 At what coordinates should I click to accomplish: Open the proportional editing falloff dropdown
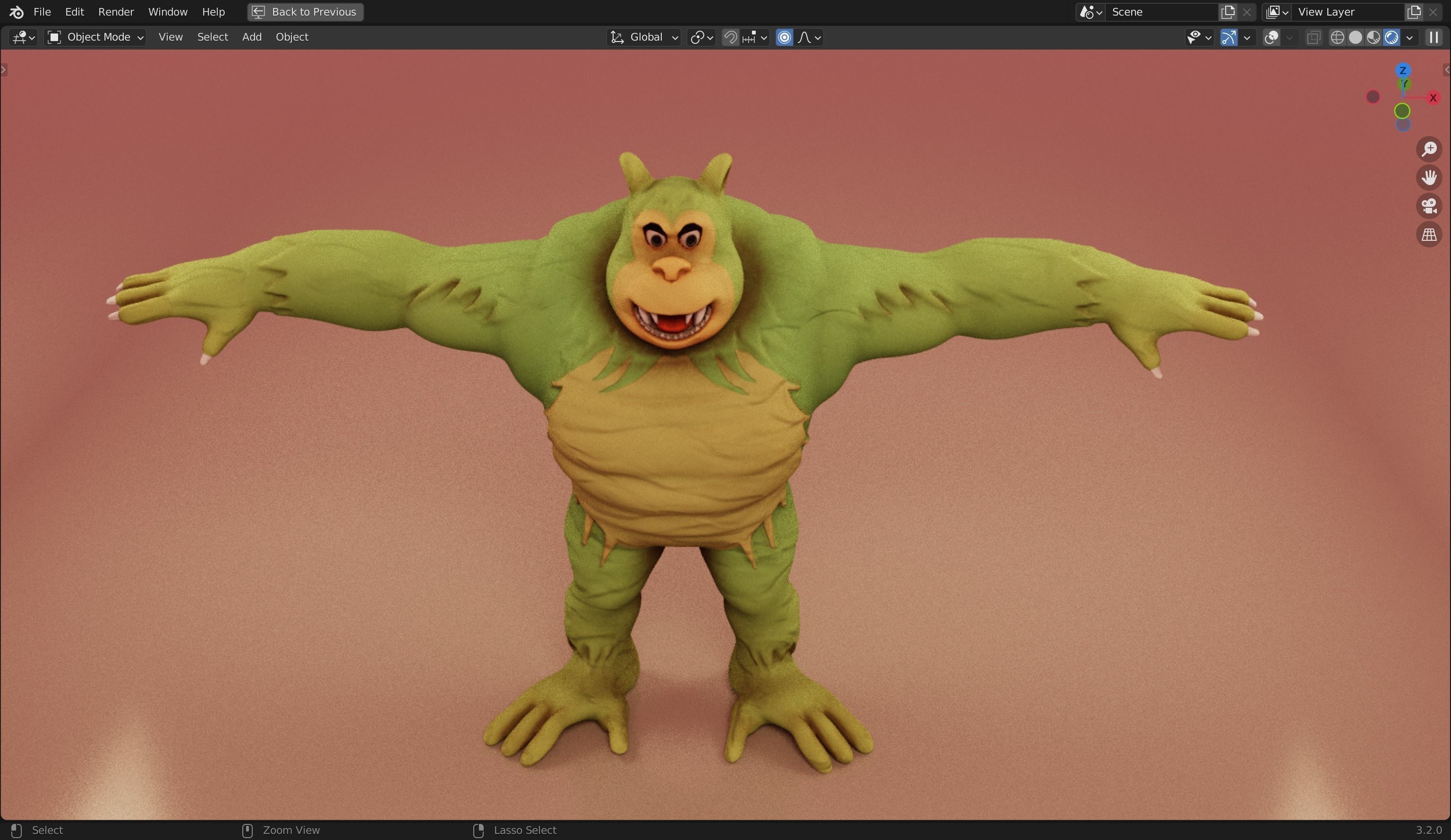[x=809, y=37]
